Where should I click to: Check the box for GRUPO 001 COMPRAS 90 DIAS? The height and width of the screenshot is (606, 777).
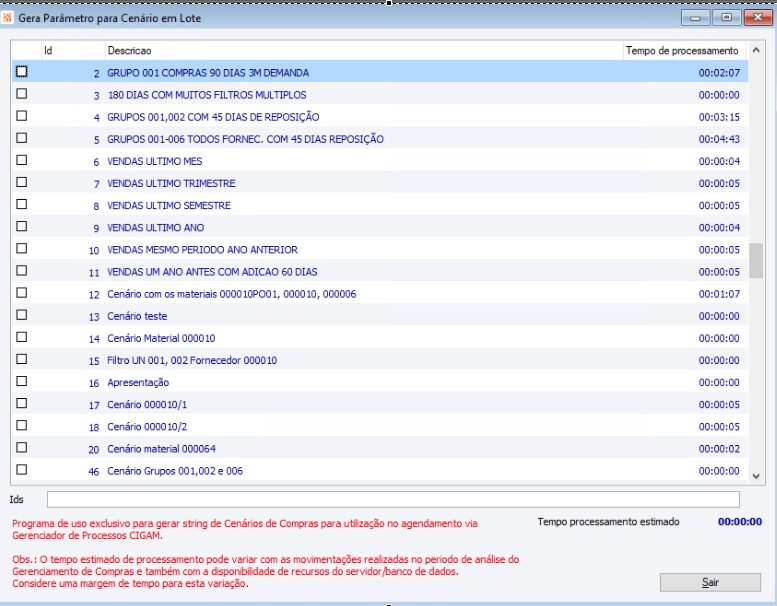coord(21,71)
